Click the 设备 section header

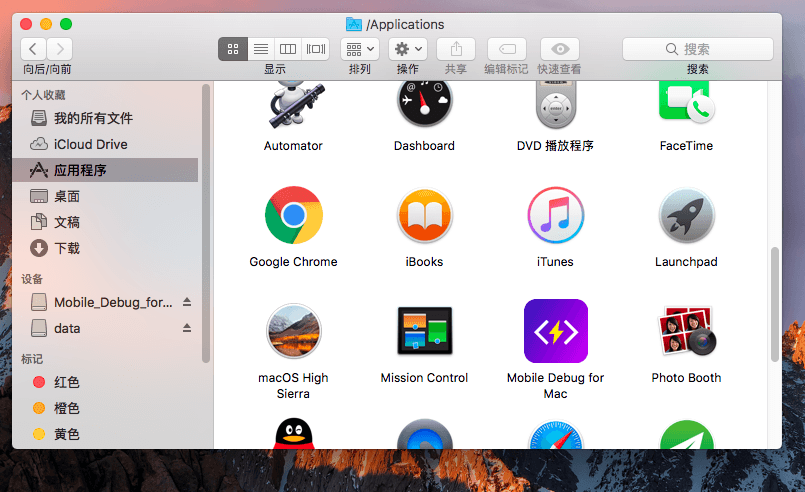tap(32, 279)
